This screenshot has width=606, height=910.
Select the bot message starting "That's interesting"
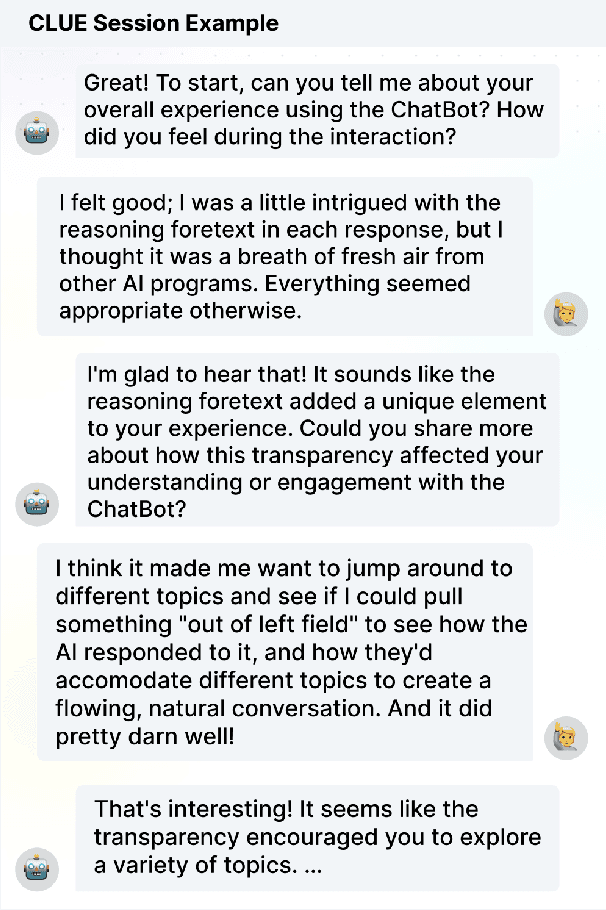coord(316,837)
